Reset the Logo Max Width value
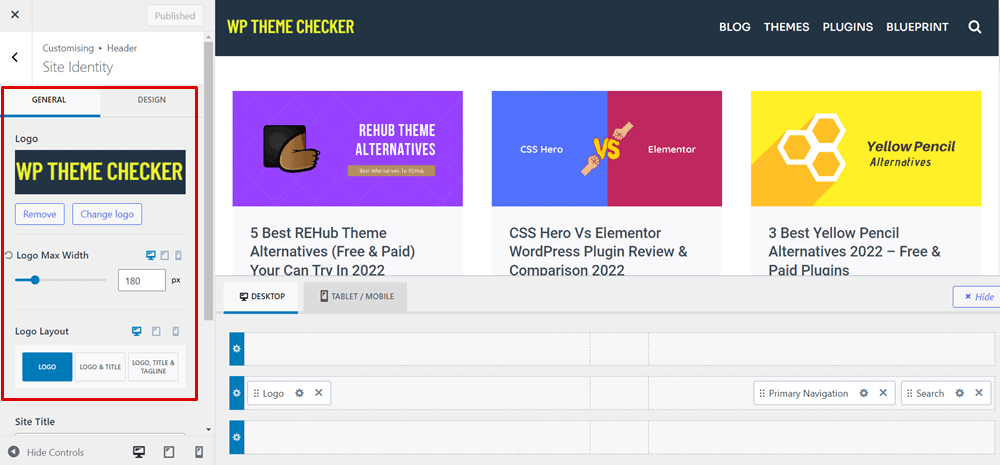Screen dimensions: 1000x465 (x=9, y=255)
